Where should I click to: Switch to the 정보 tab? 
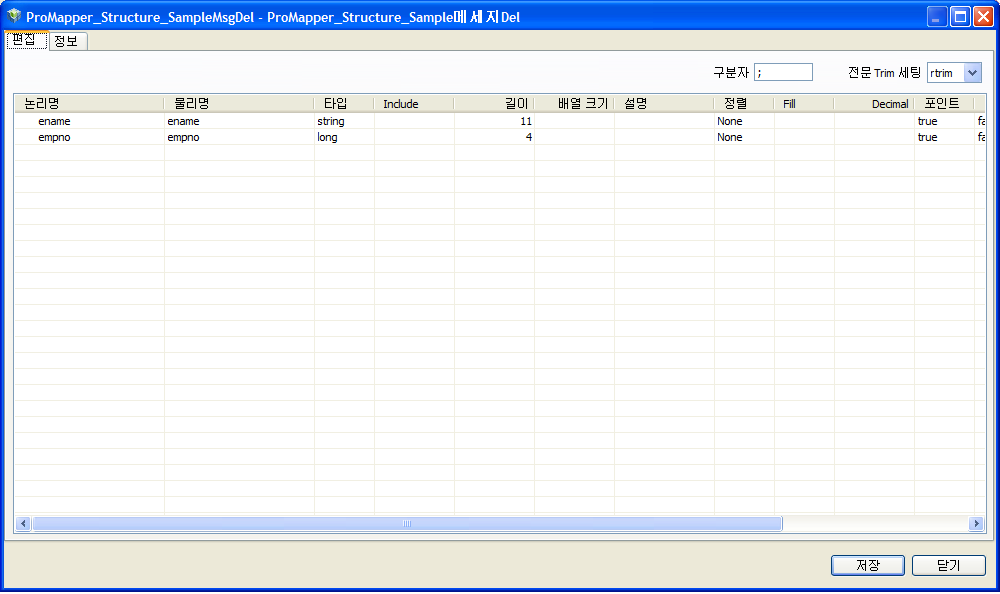[66, 41]
